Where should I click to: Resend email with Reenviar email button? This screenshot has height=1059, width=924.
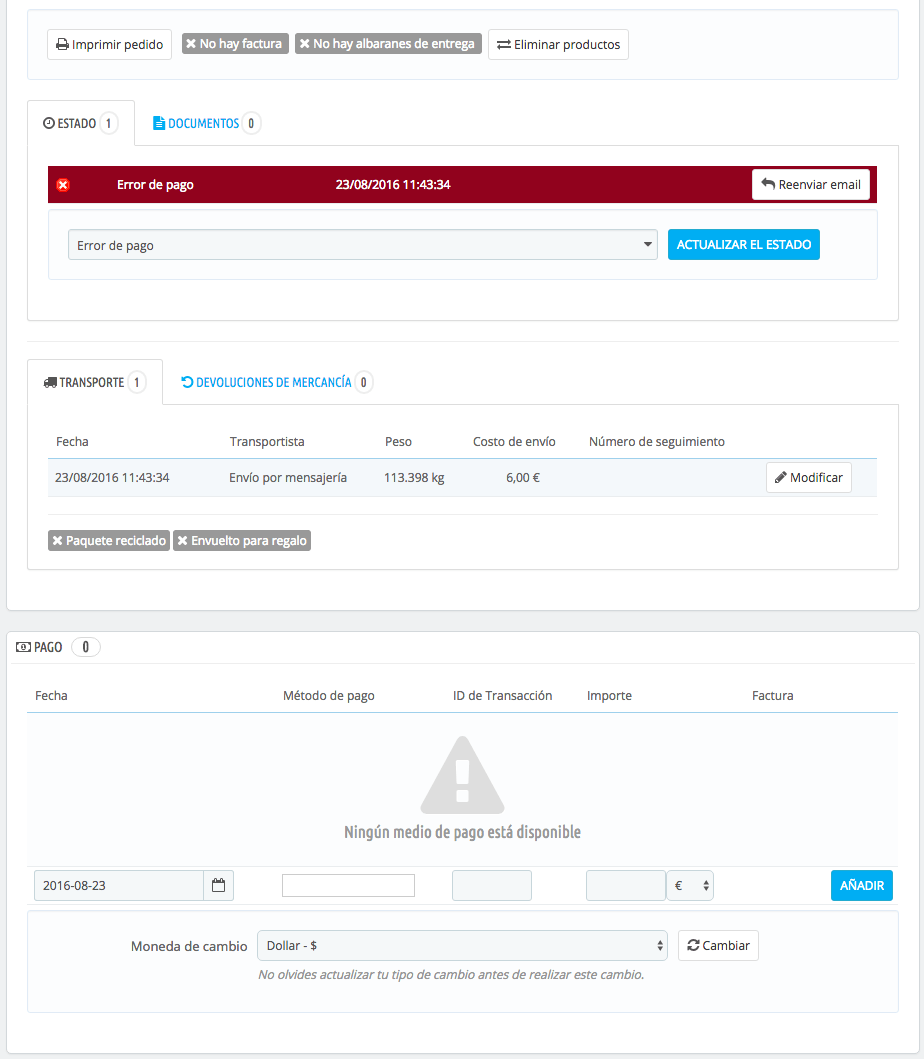coord(811,184)
